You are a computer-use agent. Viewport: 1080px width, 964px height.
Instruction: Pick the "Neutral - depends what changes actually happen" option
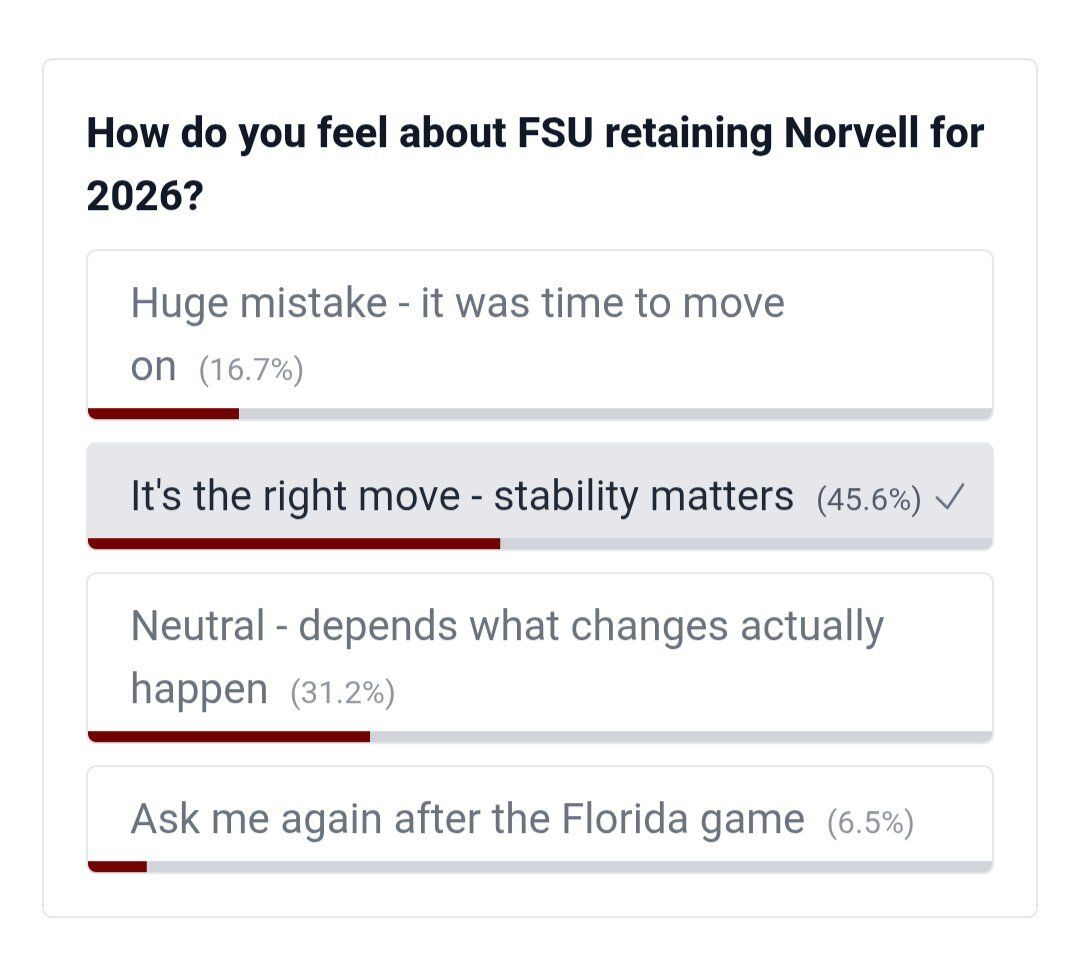point(507,628)
